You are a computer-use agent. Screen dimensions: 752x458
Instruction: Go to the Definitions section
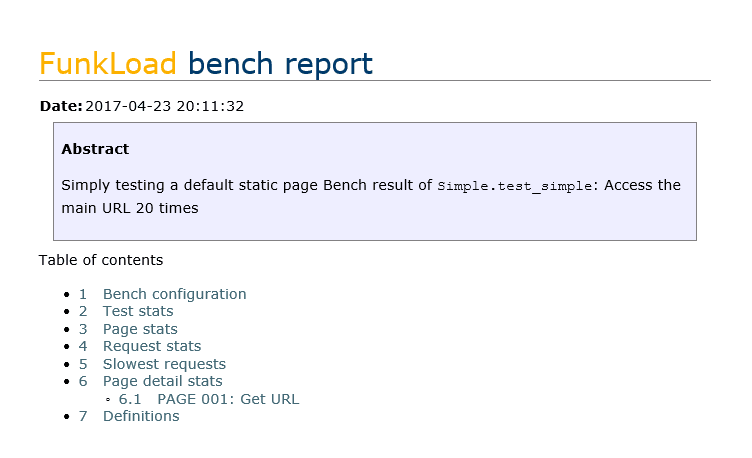tap(141, 416)
